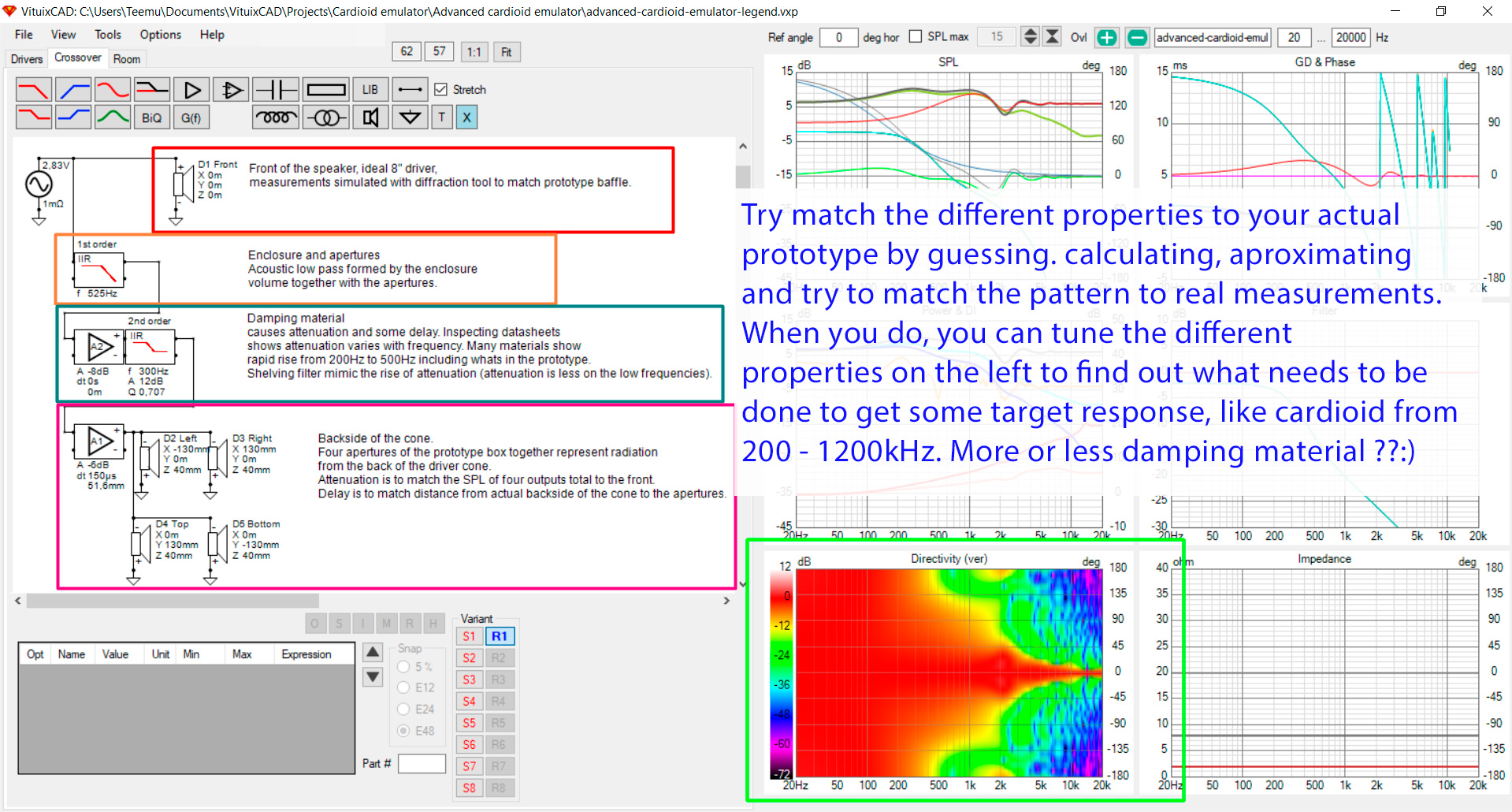
Task: Edit the Ref angle input field
Action: coord(838,37)
